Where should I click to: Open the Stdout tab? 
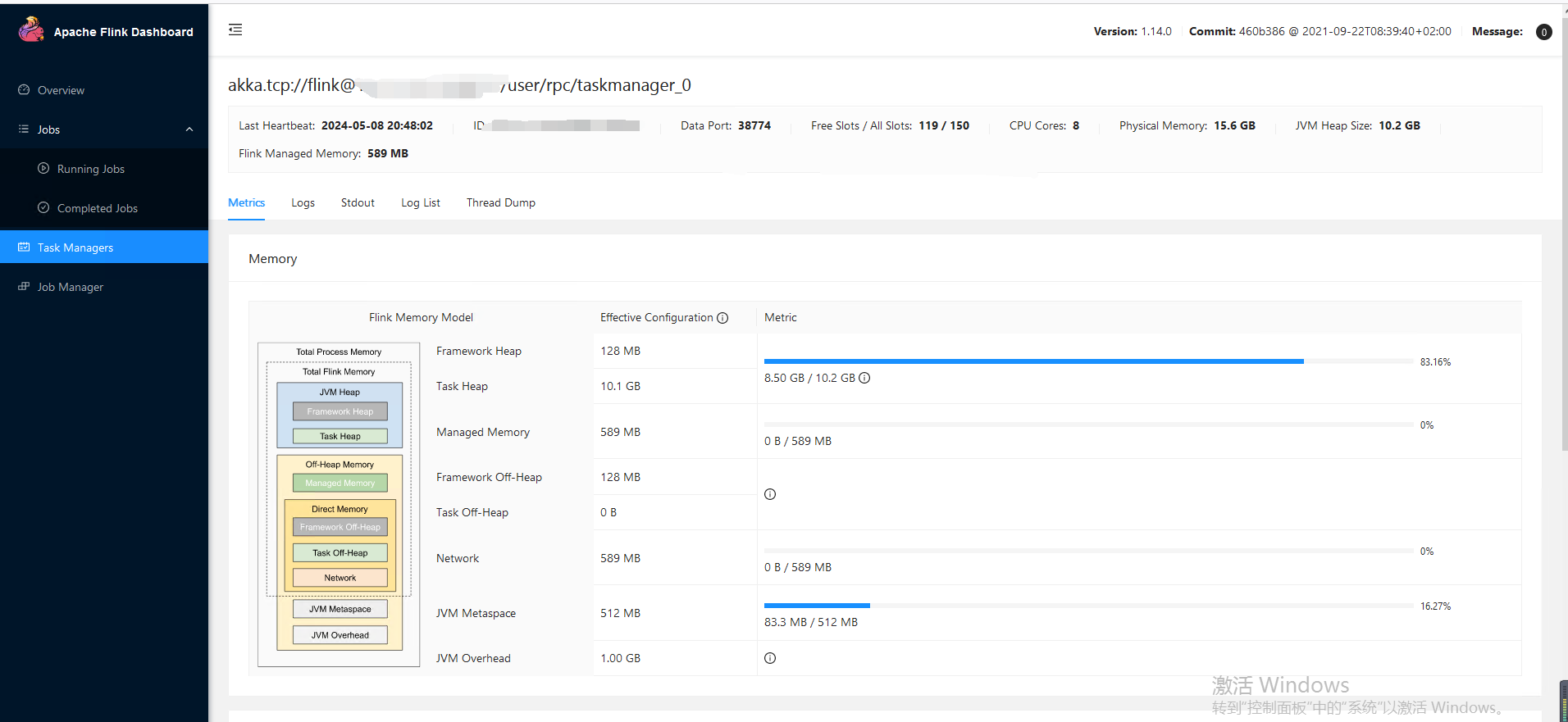tap(358, 202)
